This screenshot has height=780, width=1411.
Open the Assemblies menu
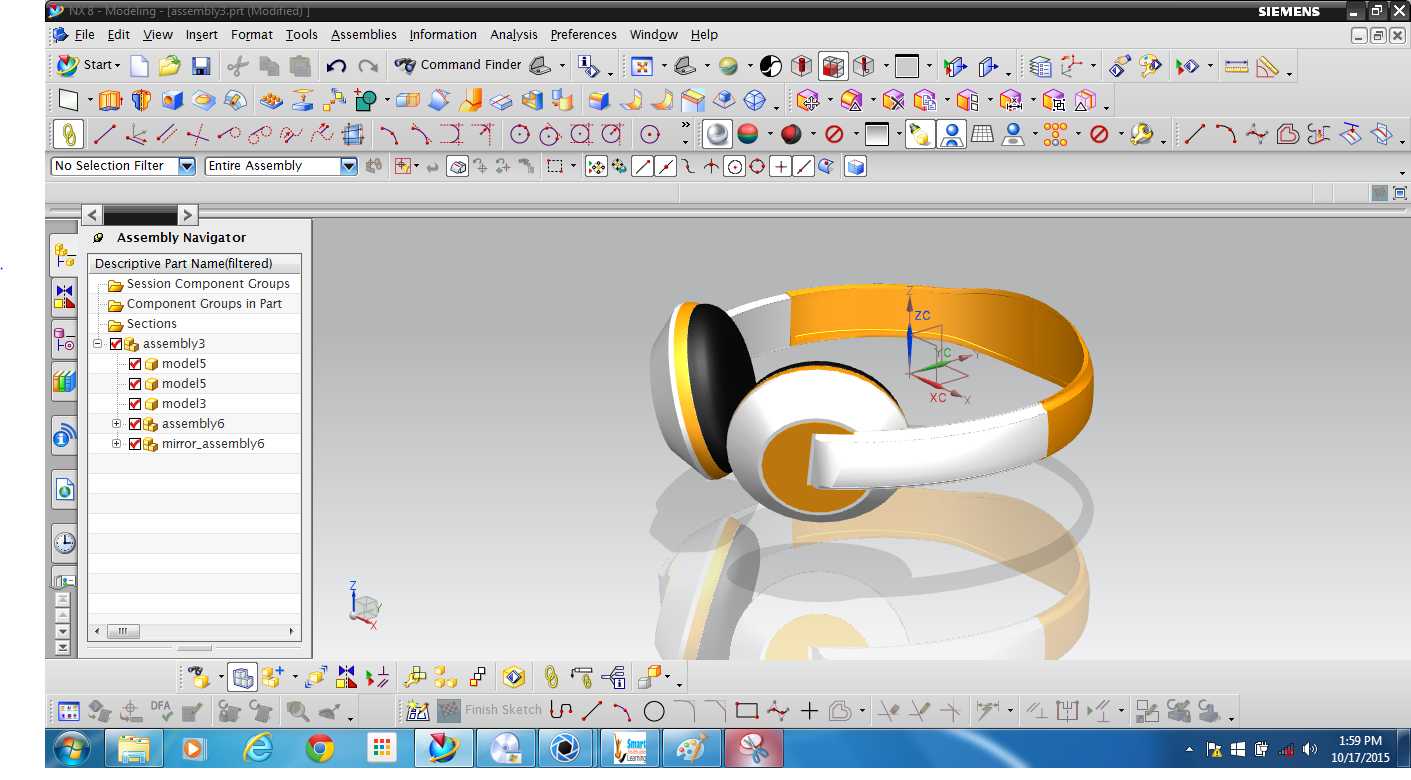[364, 35]
